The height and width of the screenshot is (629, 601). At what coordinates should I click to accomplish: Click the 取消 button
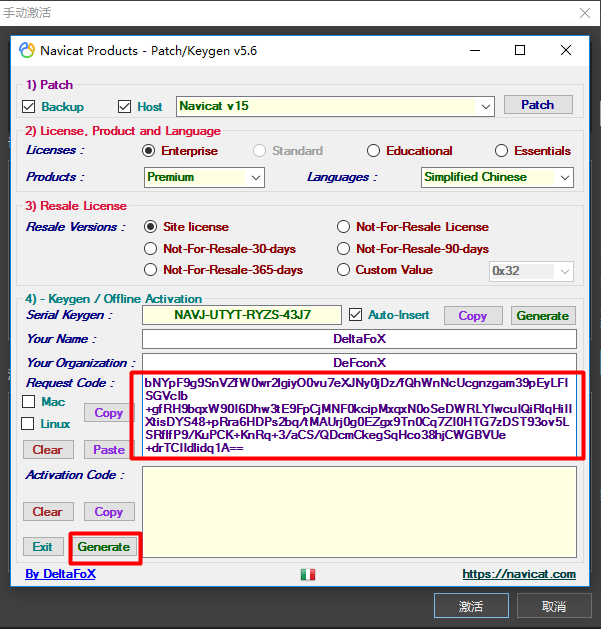554,606
